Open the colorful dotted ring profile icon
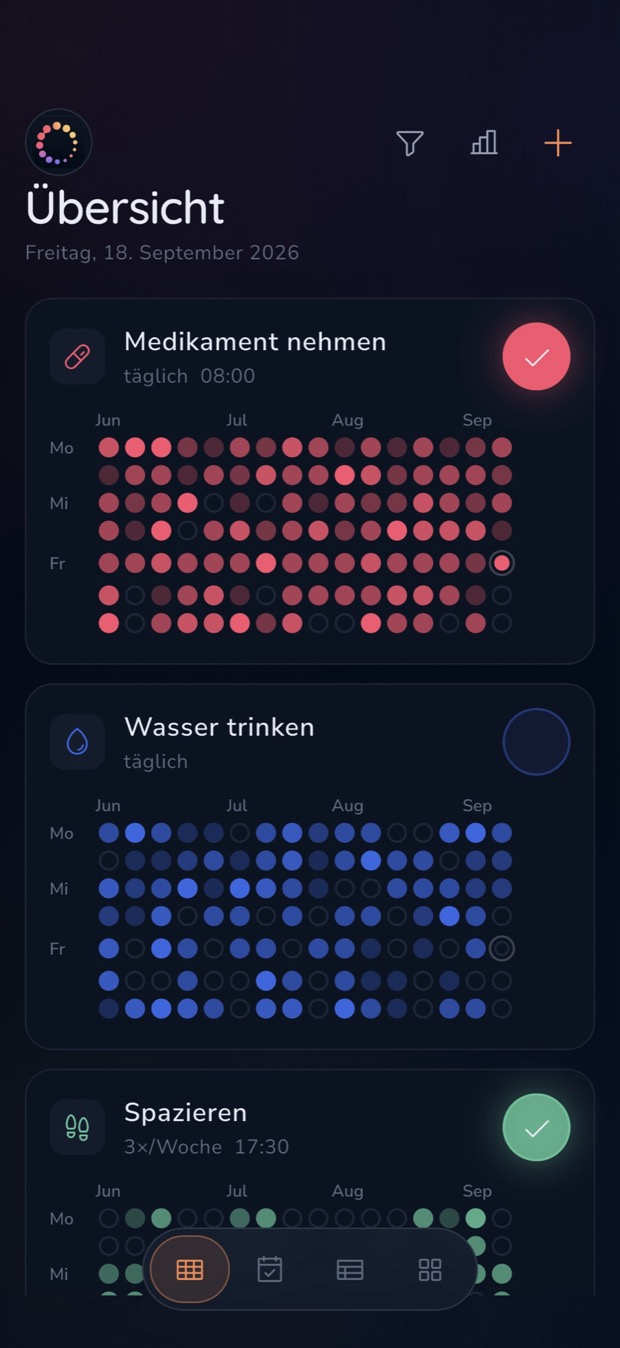Image resolution: width=620 pixels, height=1348 pixels. tap(58, 143)
